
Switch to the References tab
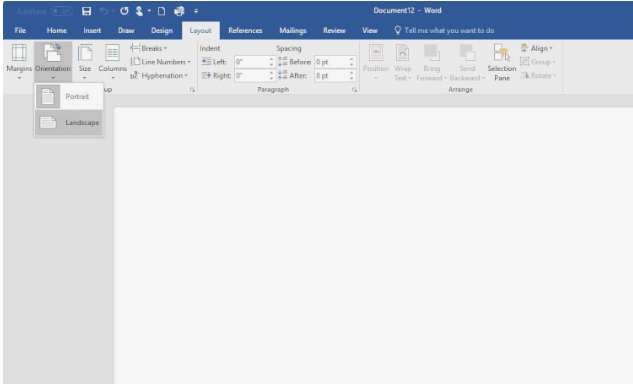pos(245,31)
